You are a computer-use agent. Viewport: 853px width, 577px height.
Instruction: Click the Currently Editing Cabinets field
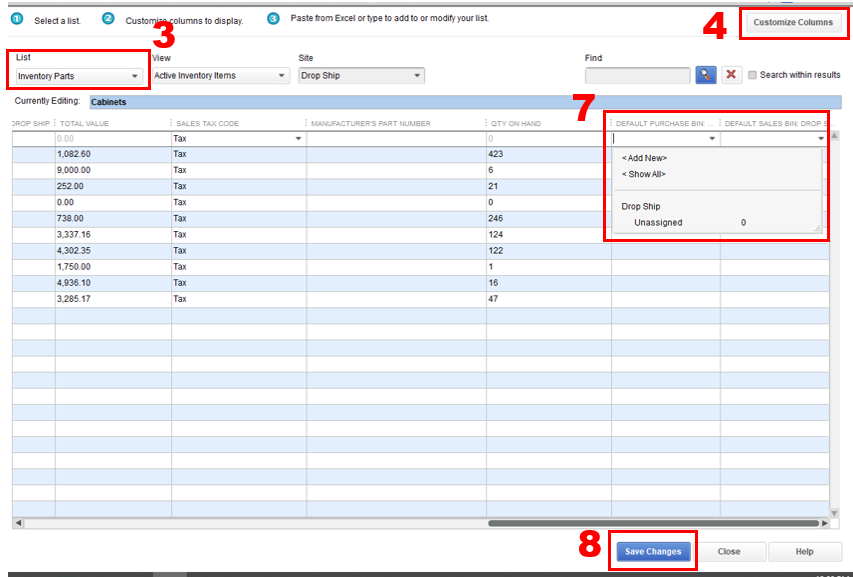coord(465,102)
